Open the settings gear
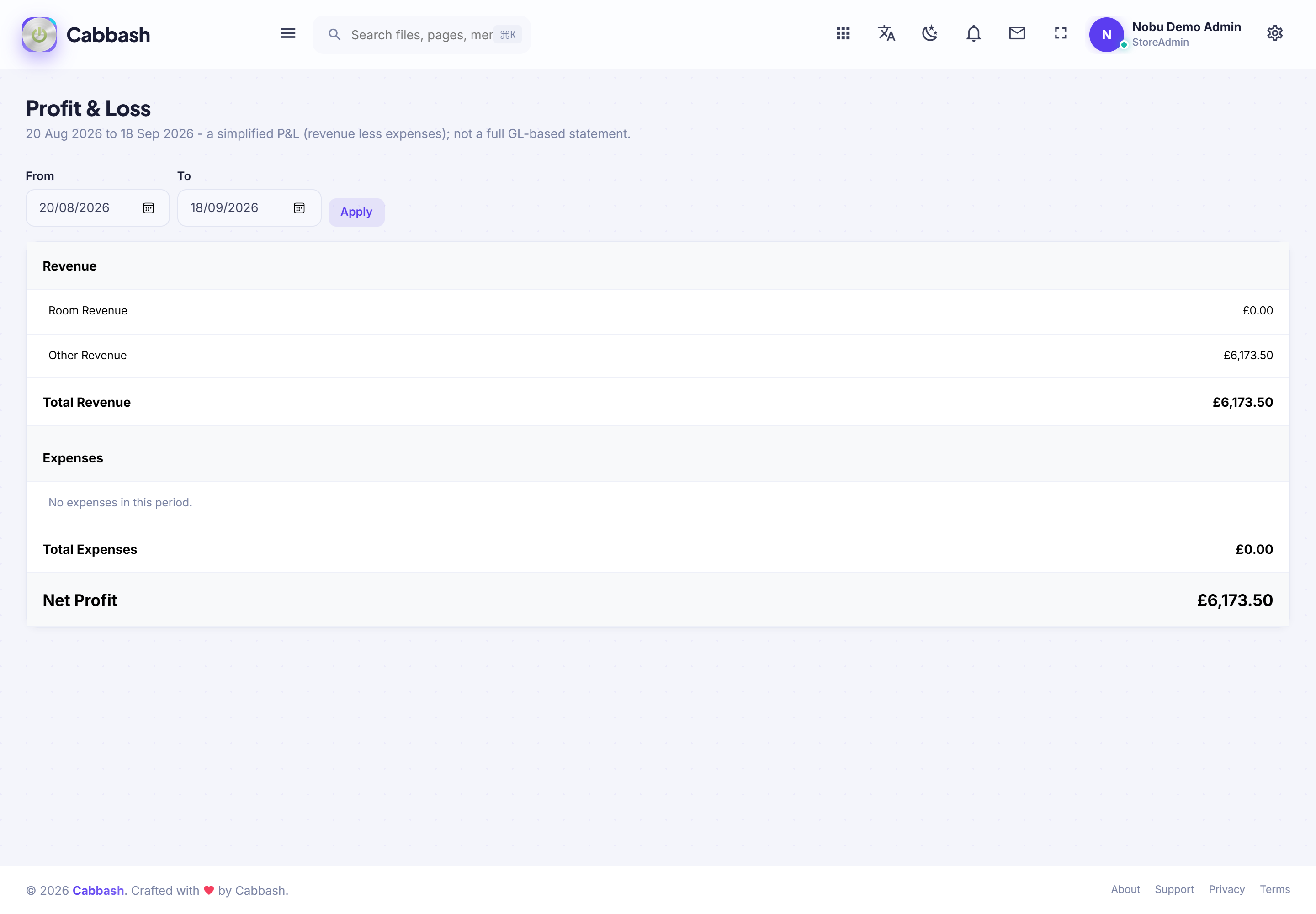 pyautogui.click(x=1275, y=33)
